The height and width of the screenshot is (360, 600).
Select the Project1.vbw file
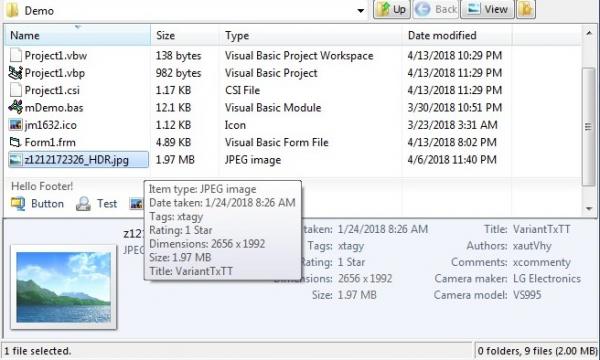(55, 56)
